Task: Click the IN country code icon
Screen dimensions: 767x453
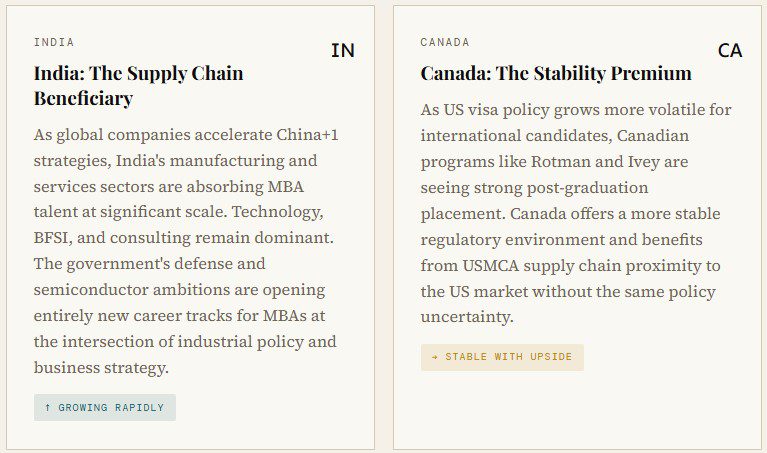Action: coord(342,50)
